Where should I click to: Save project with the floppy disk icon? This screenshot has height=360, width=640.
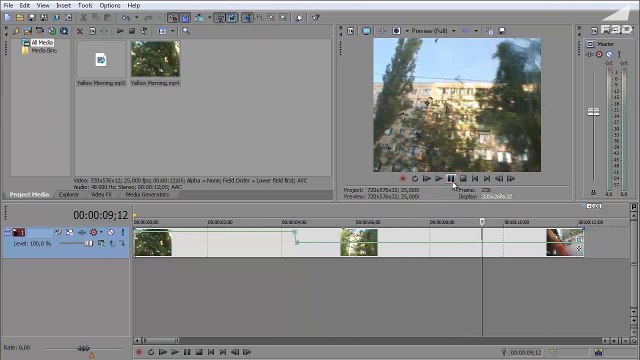click(x=32, y=18)
